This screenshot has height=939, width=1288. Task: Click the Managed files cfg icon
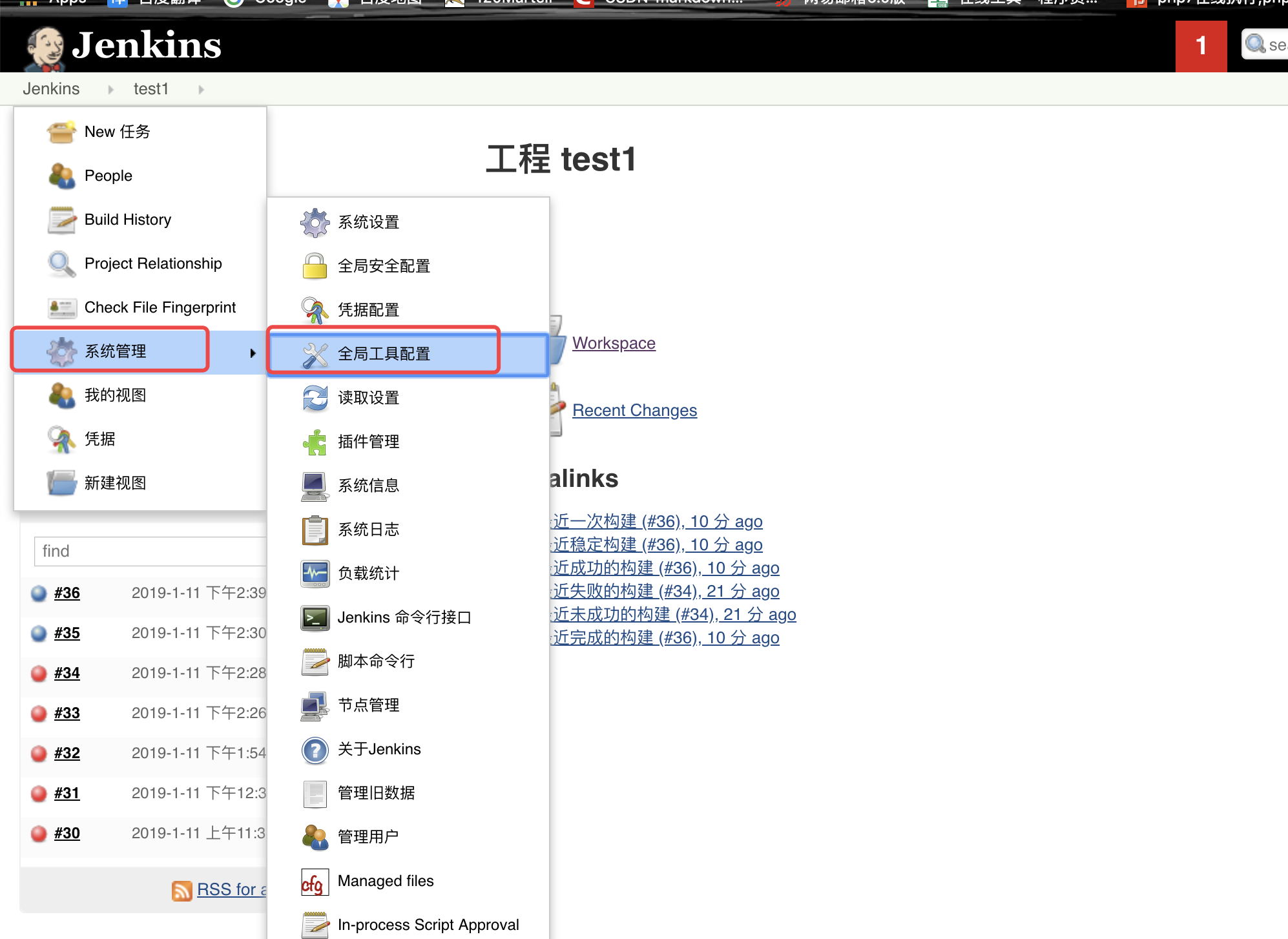pyautogui.click(x=315, y=882)
